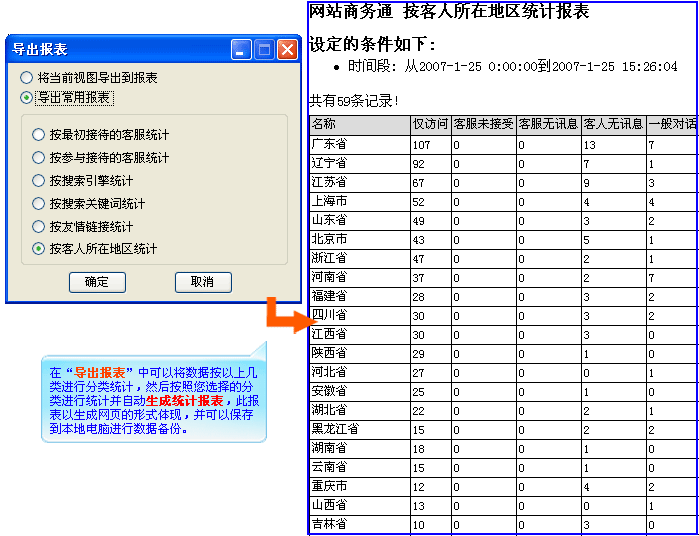Choose 按客人所在地区统计 option
This screenshot has width=699, height=536.
coord(39,248)
